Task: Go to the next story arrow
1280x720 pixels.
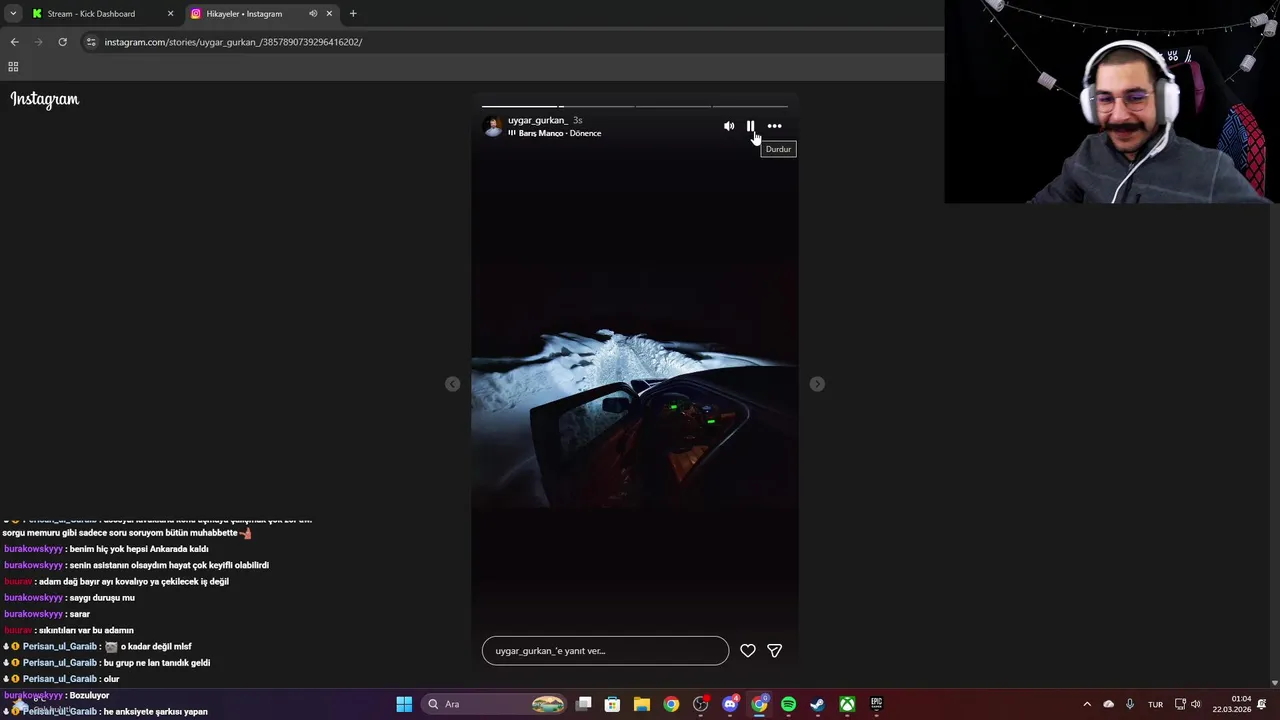Action: tap(817, 384)
